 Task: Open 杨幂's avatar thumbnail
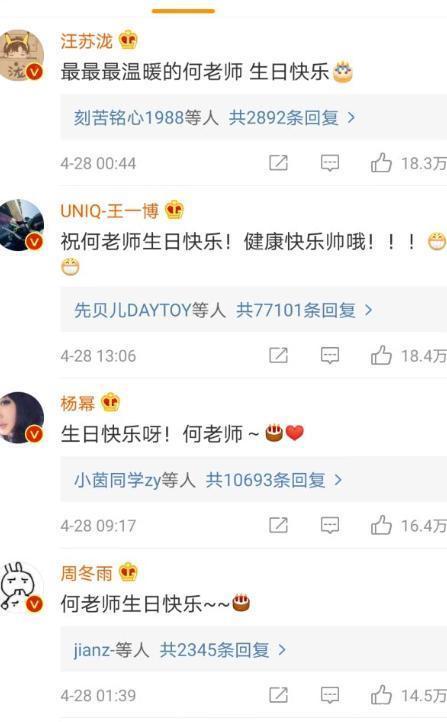click(21, 417)
